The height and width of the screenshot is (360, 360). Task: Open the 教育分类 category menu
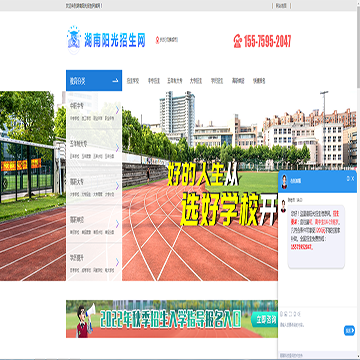click(94, 80)
